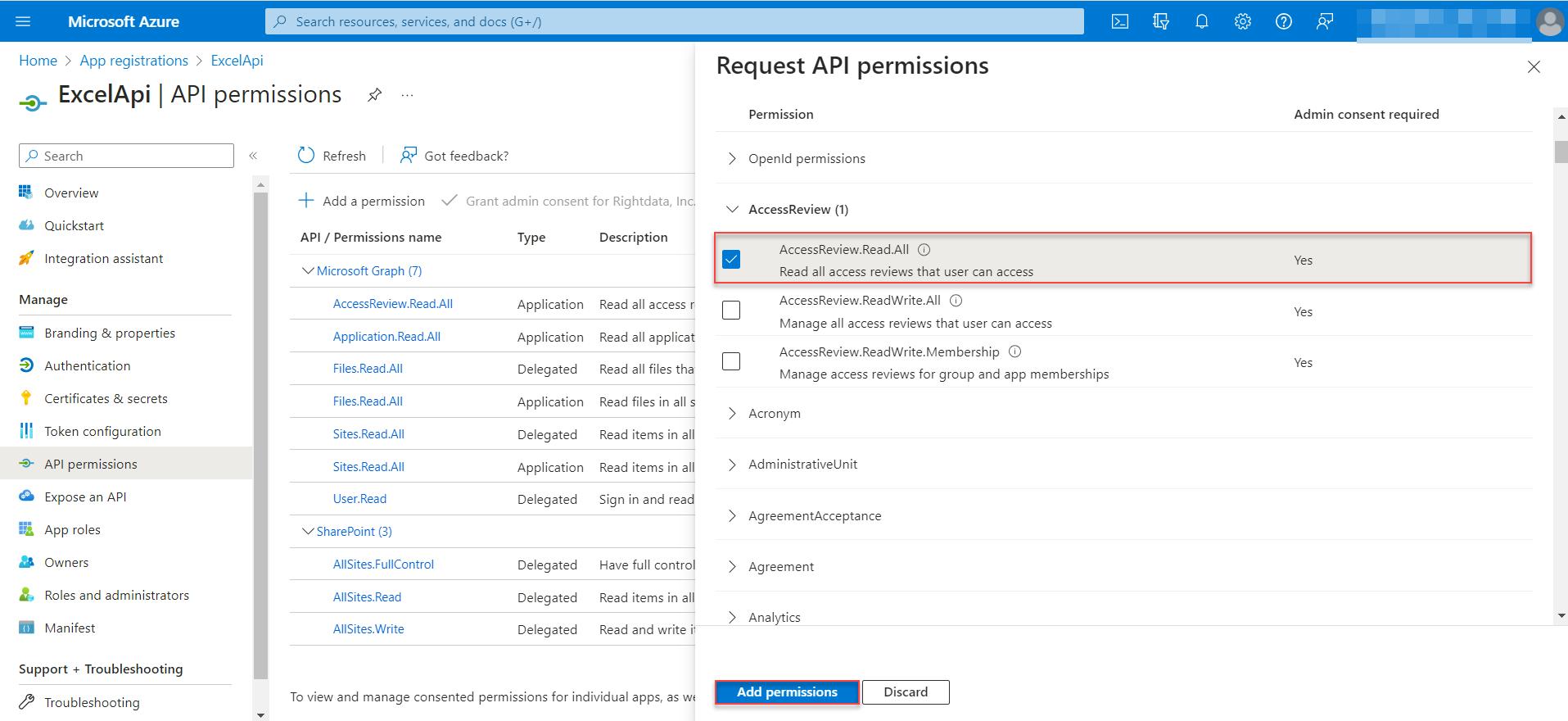Go to Expose an API menu item
This screenshot has height=721, width=1568.
click(85, 497)
